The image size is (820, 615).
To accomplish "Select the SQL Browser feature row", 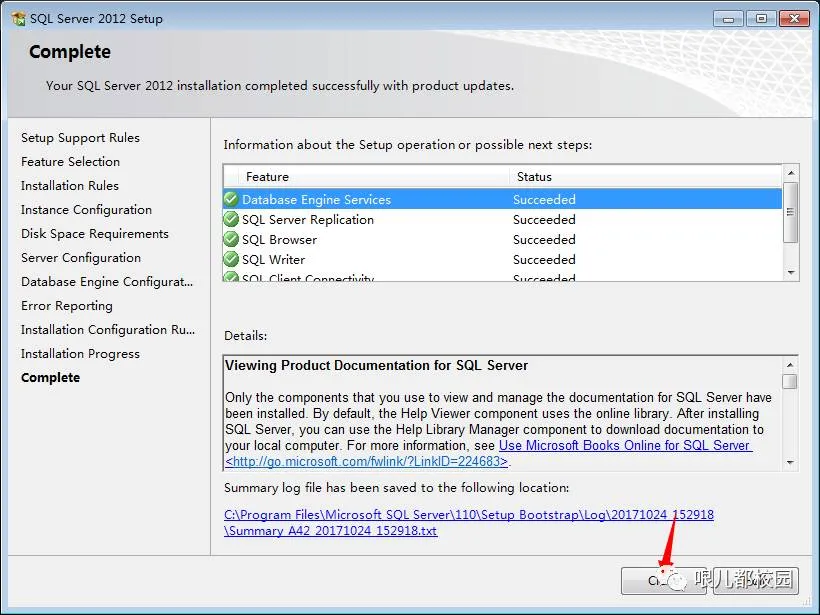I will [503, 240].
